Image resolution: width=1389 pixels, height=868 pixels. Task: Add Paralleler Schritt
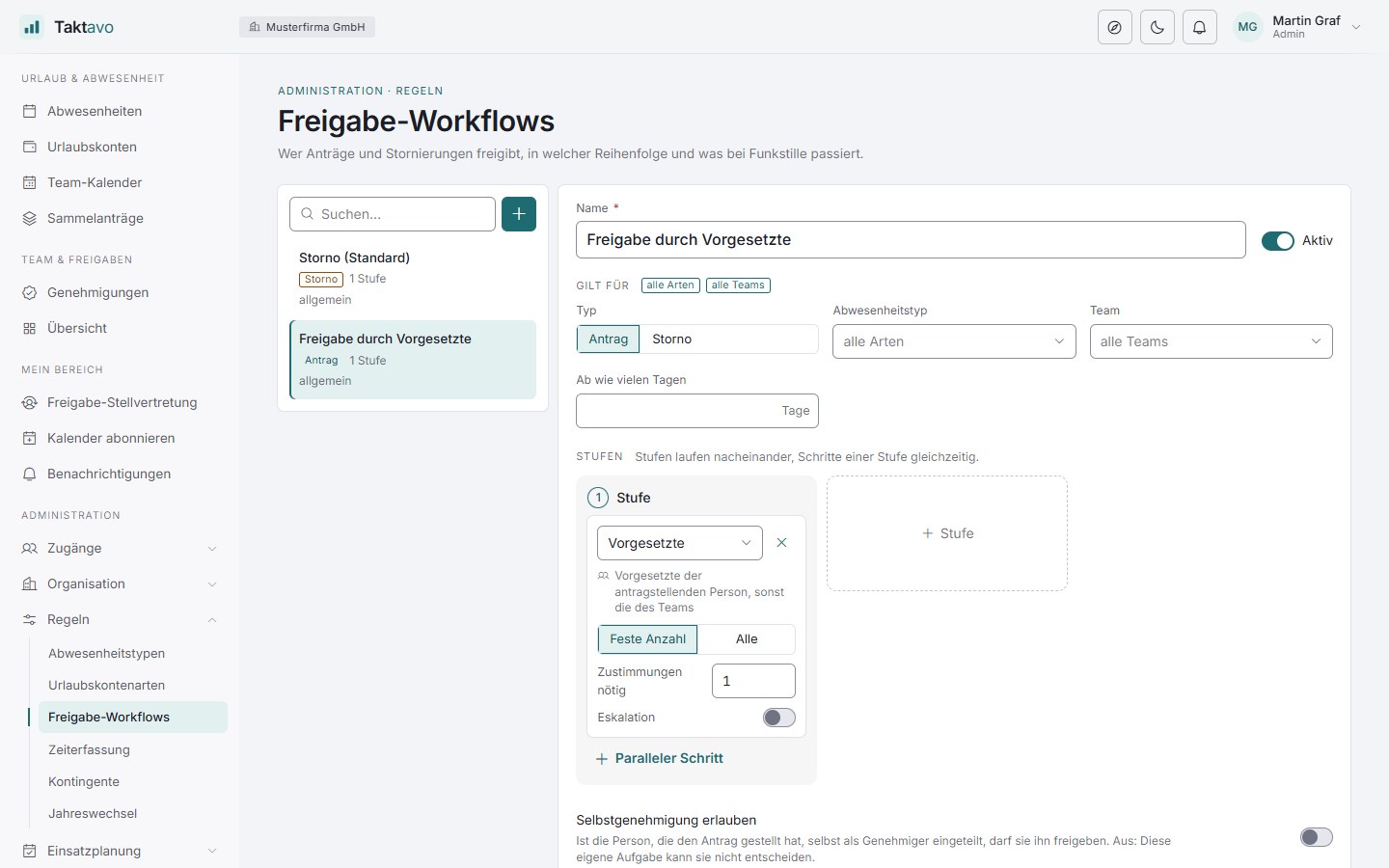pos(660,759)
